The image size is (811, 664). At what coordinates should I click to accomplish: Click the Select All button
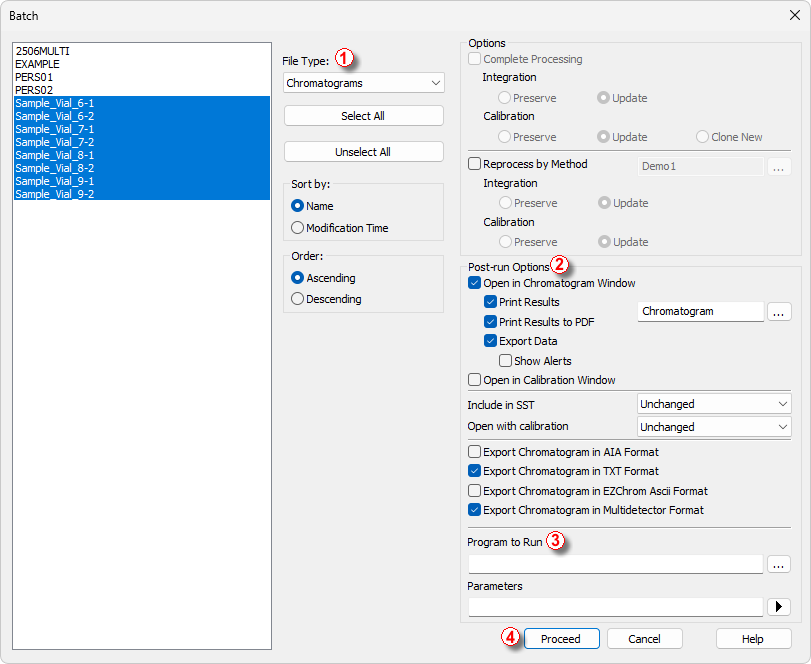click(363, 116)
